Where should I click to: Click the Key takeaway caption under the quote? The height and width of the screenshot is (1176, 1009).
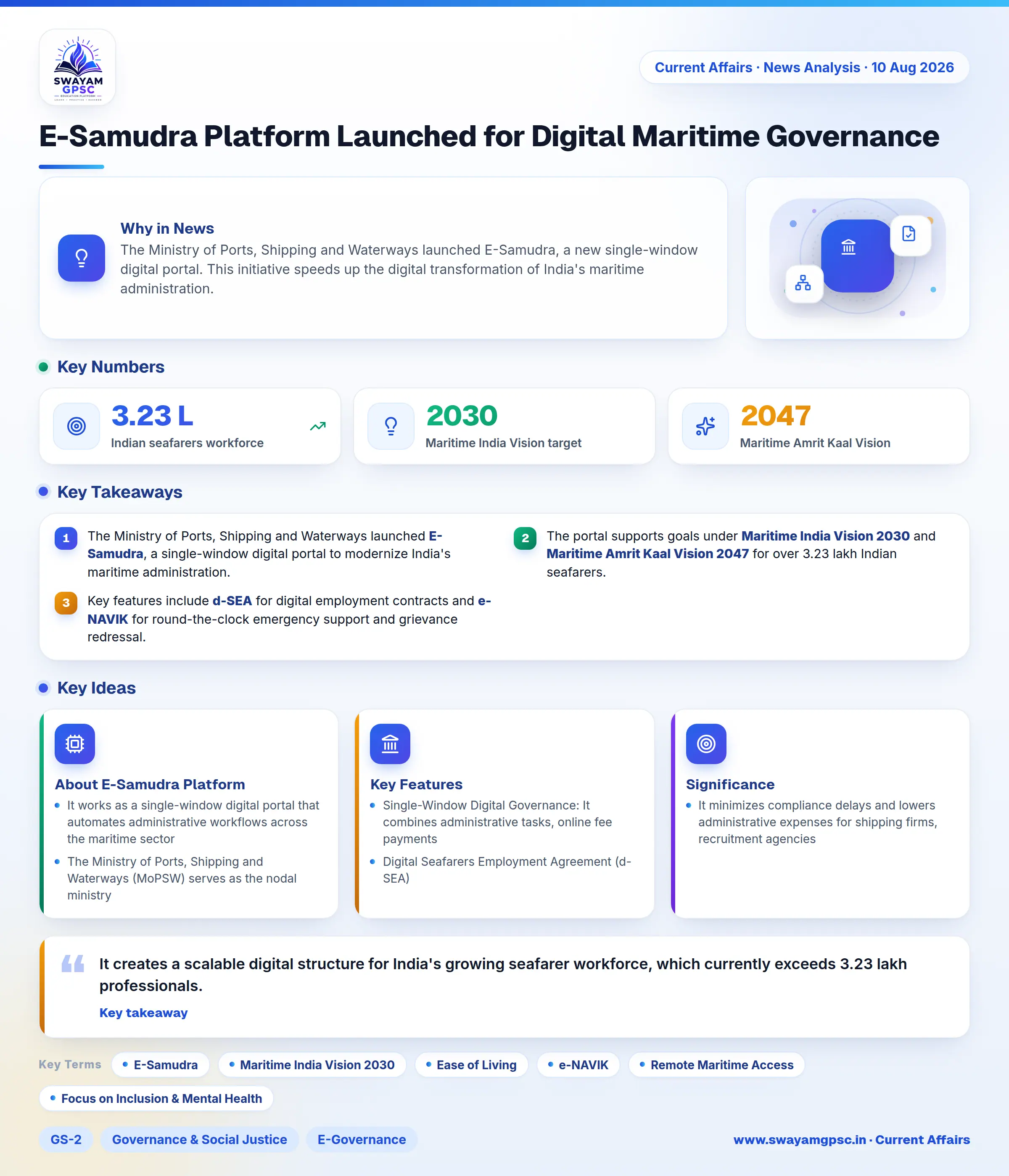[143, 1013]
